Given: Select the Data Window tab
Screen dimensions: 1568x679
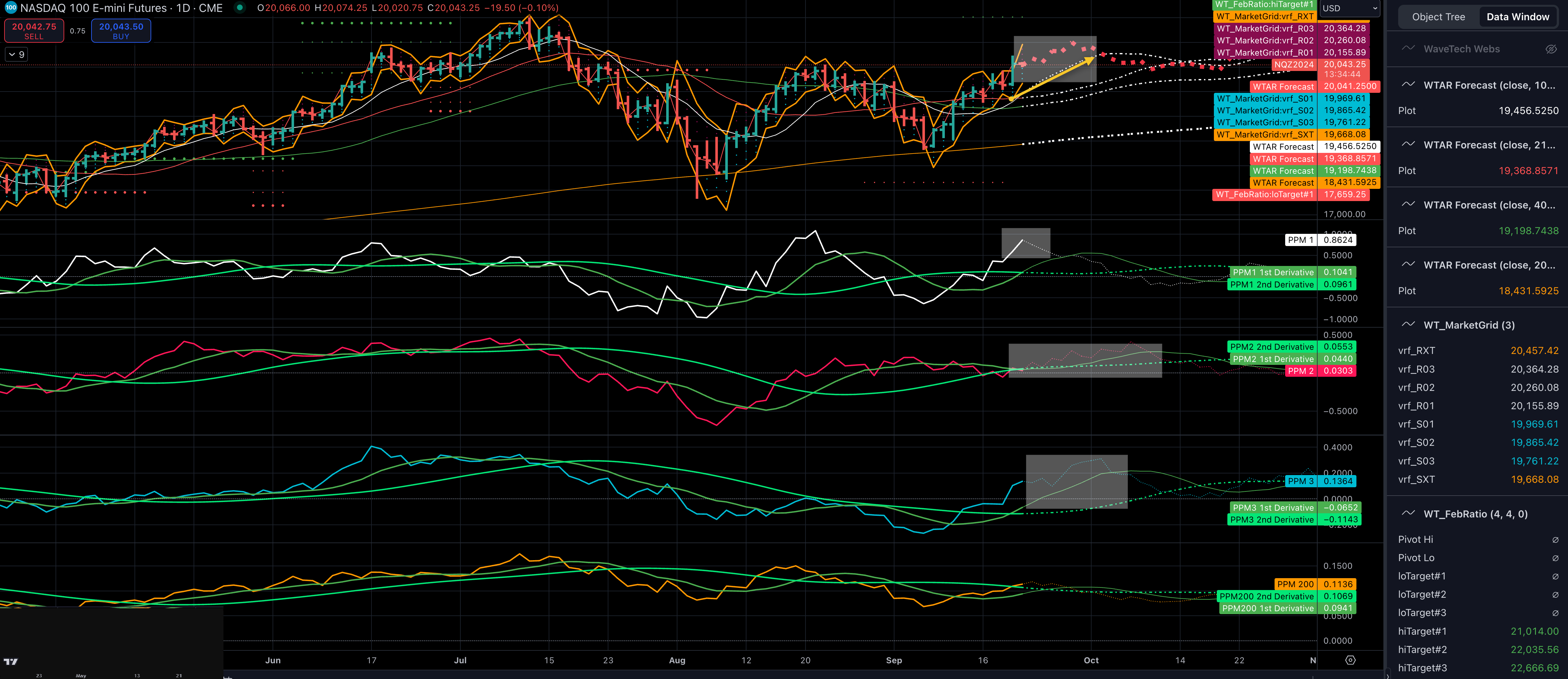Looking at the screenshot, I should coord(1518,17).
